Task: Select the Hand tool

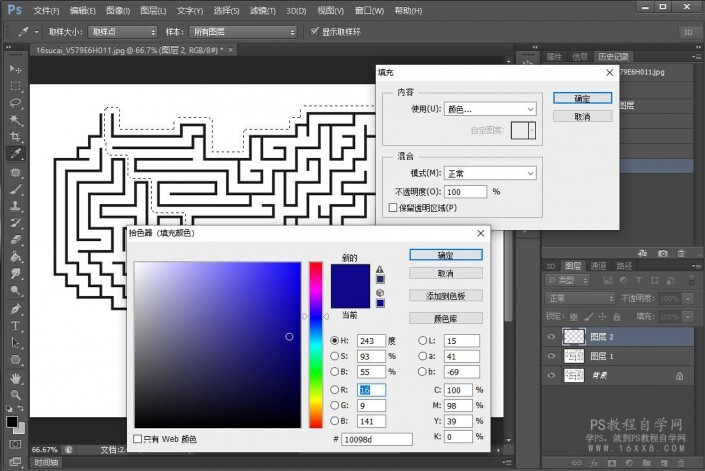Action: [x=16, y=379]
